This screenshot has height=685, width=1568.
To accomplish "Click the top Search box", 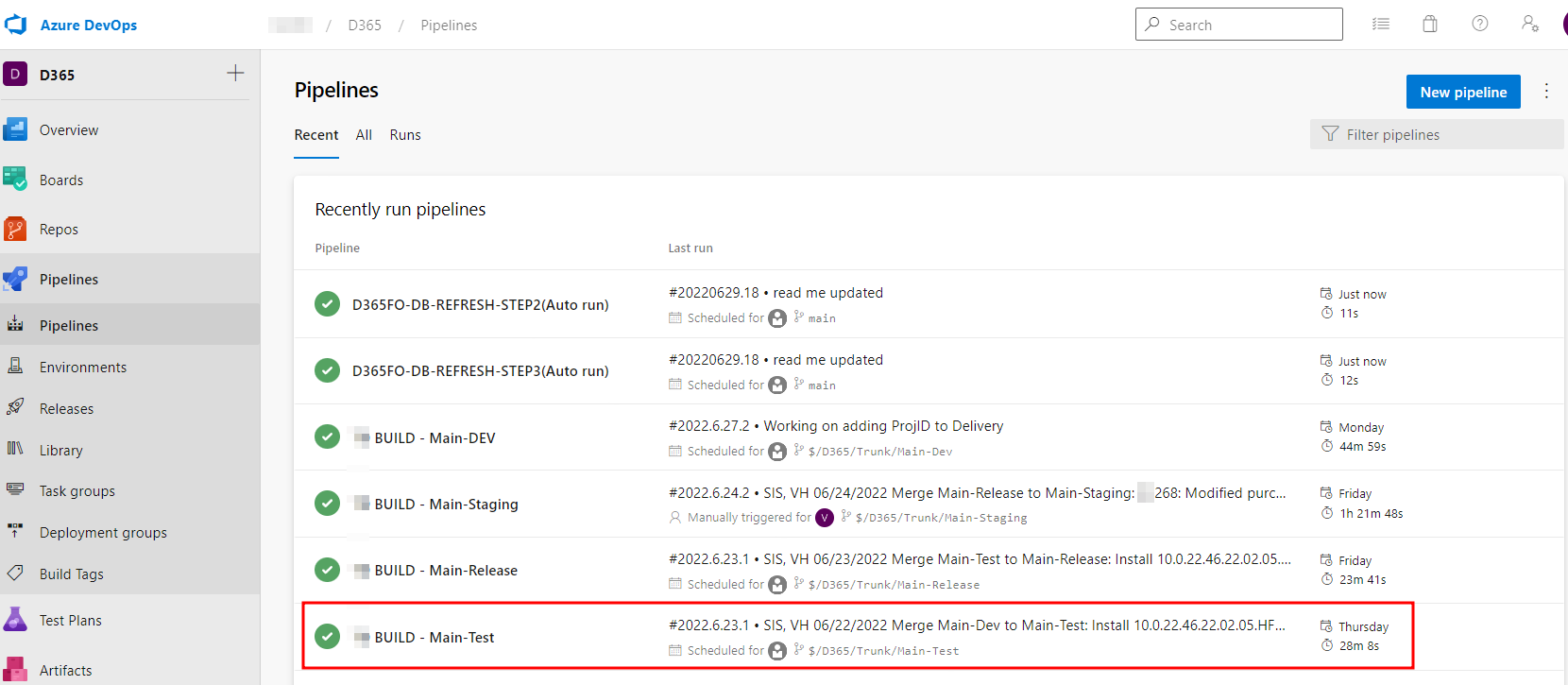I will pos(1238,25).
